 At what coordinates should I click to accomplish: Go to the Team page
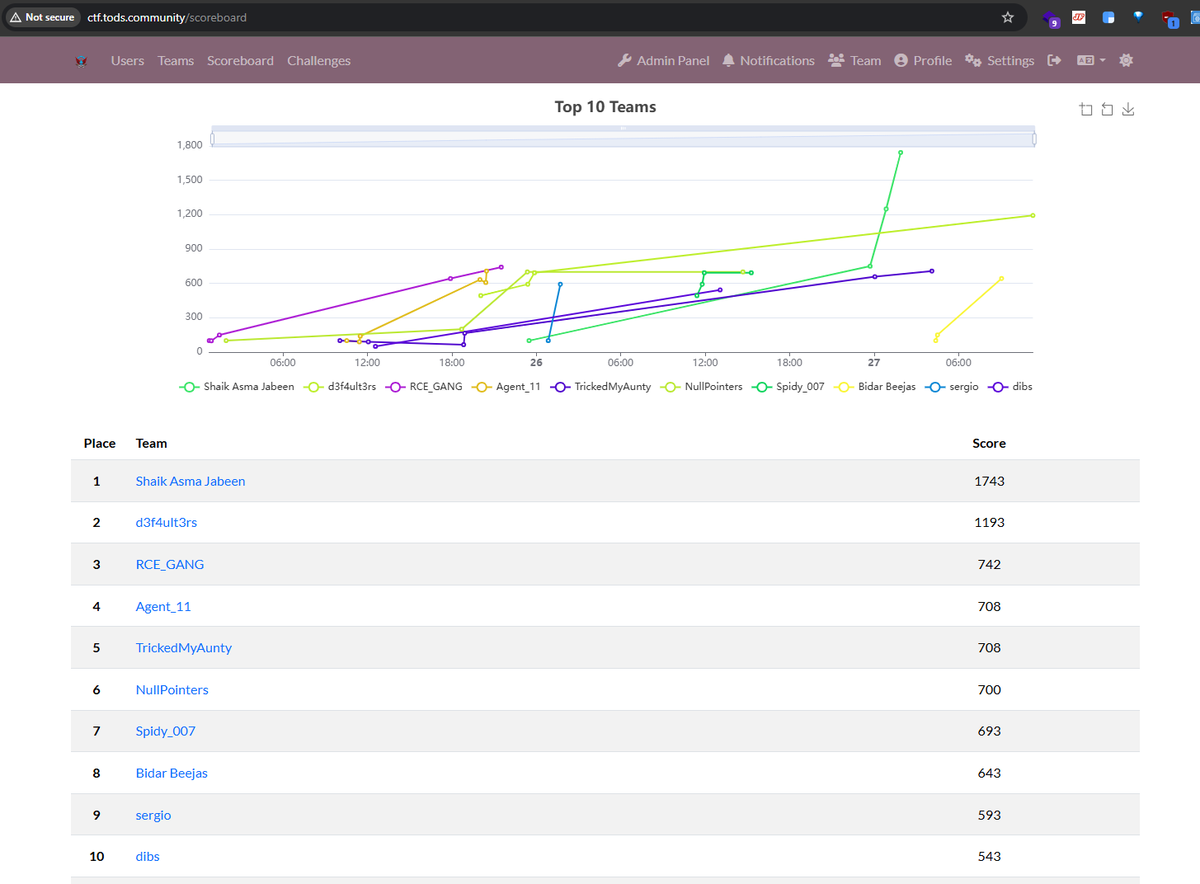pos(855,61)
